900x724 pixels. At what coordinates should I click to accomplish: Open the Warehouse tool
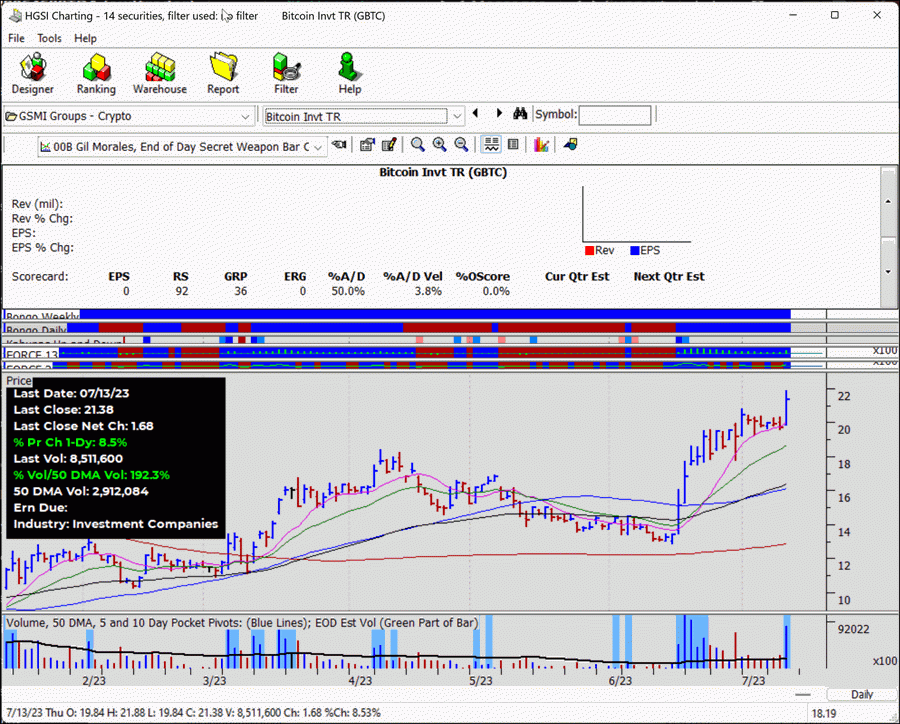point(160,73)
